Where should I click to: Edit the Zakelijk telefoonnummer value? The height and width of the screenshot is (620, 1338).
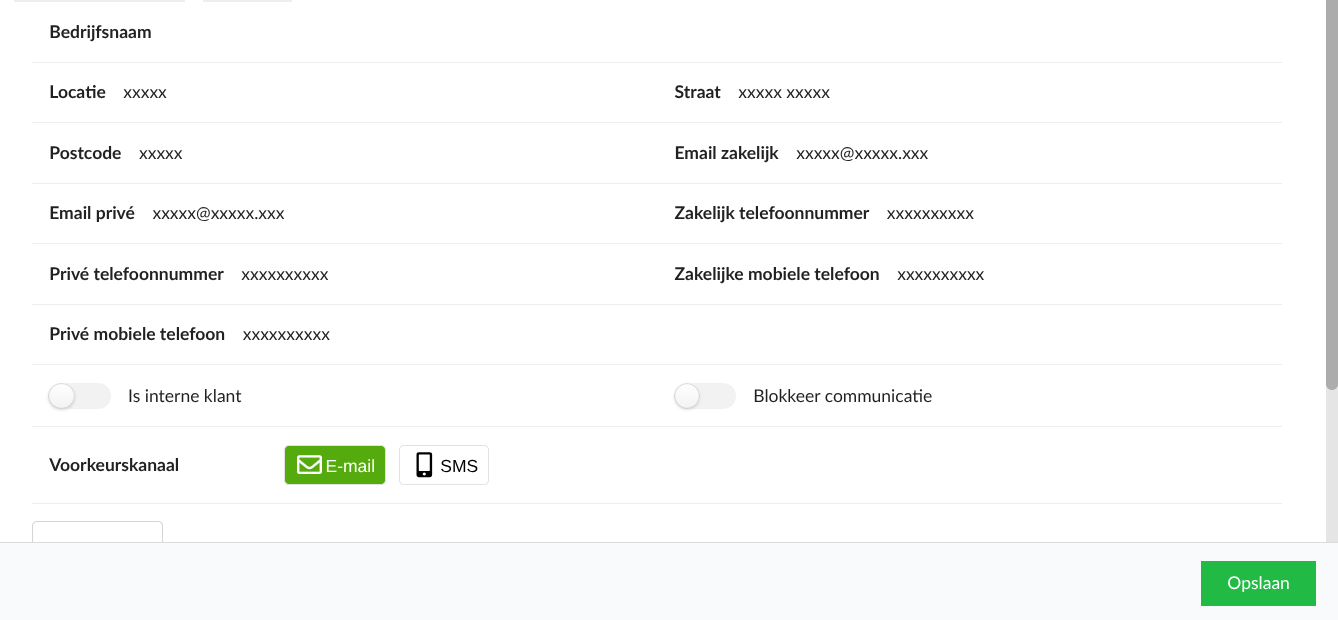tap(930, 214)
